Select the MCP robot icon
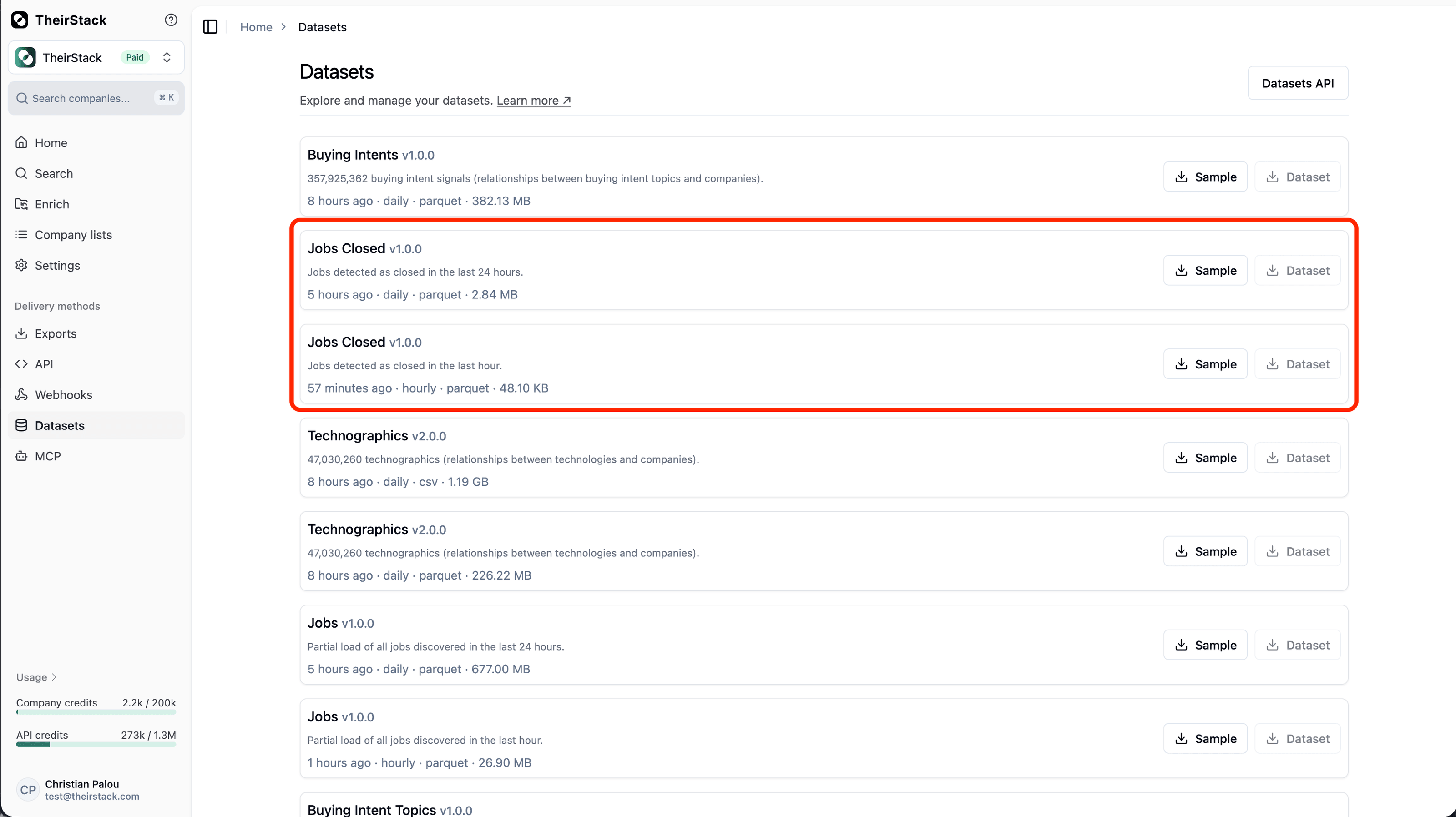Screen dimensions: 1456x817 coord(21,456)
